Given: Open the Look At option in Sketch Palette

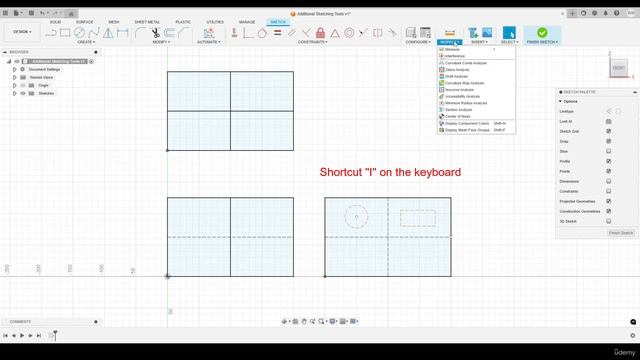Looking at the screenshot, I should pyautogui.click(x=609, y=122).
